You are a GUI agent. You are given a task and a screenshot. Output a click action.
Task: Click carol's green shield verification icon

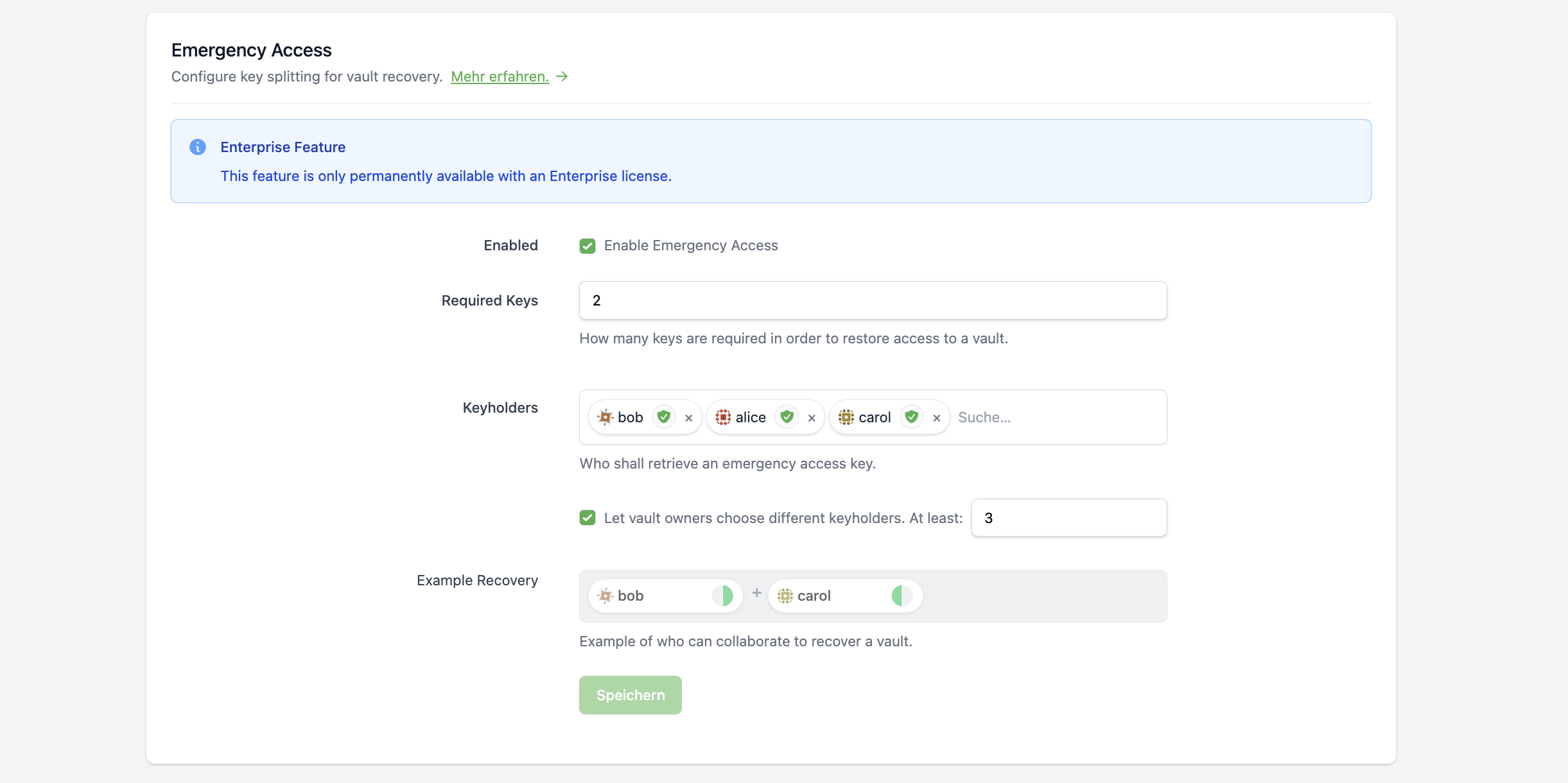coord(911,417)
